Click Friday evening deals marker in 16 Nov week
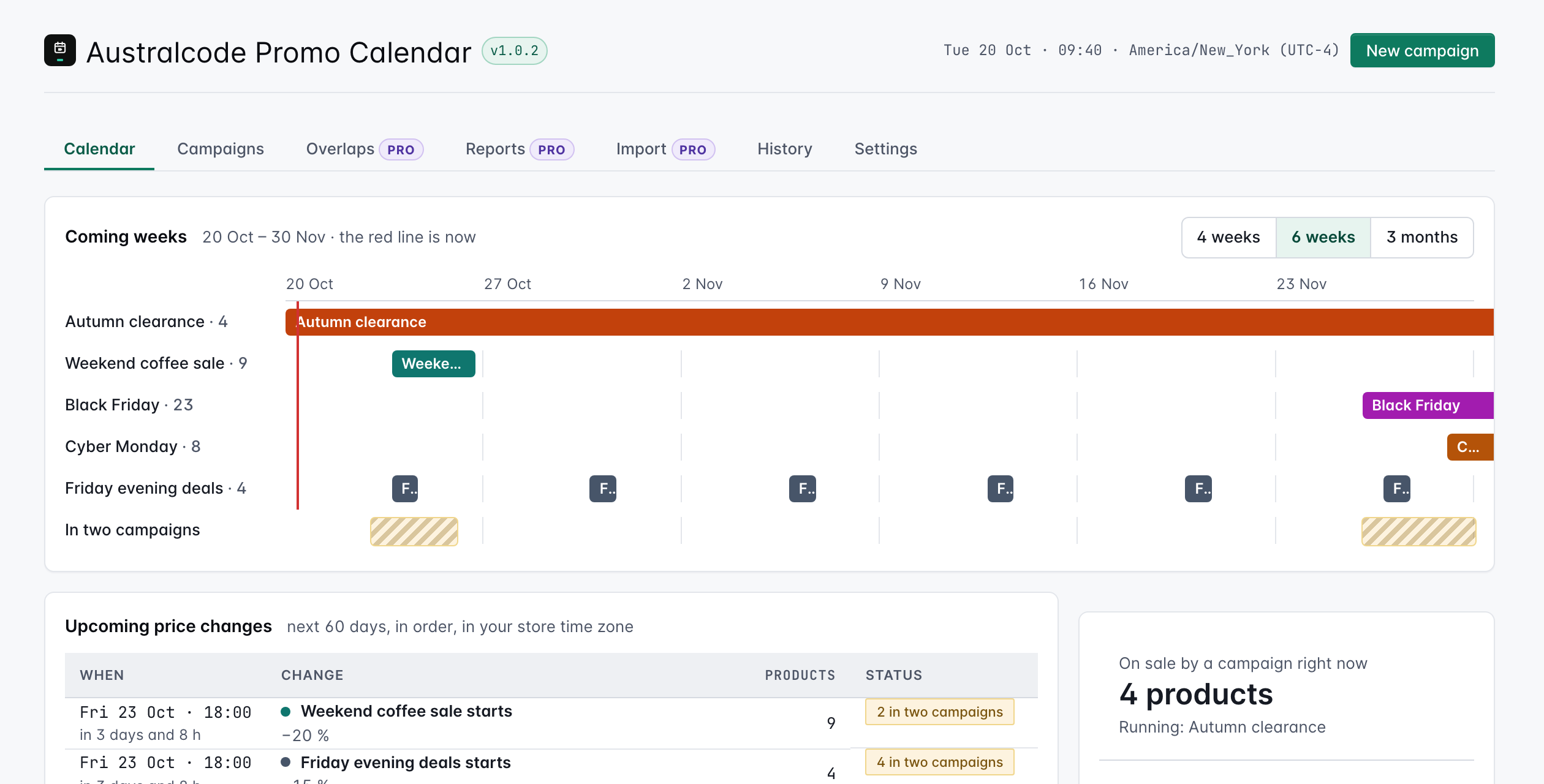Screen dimensions: 1544x784 coord(1198,489)
